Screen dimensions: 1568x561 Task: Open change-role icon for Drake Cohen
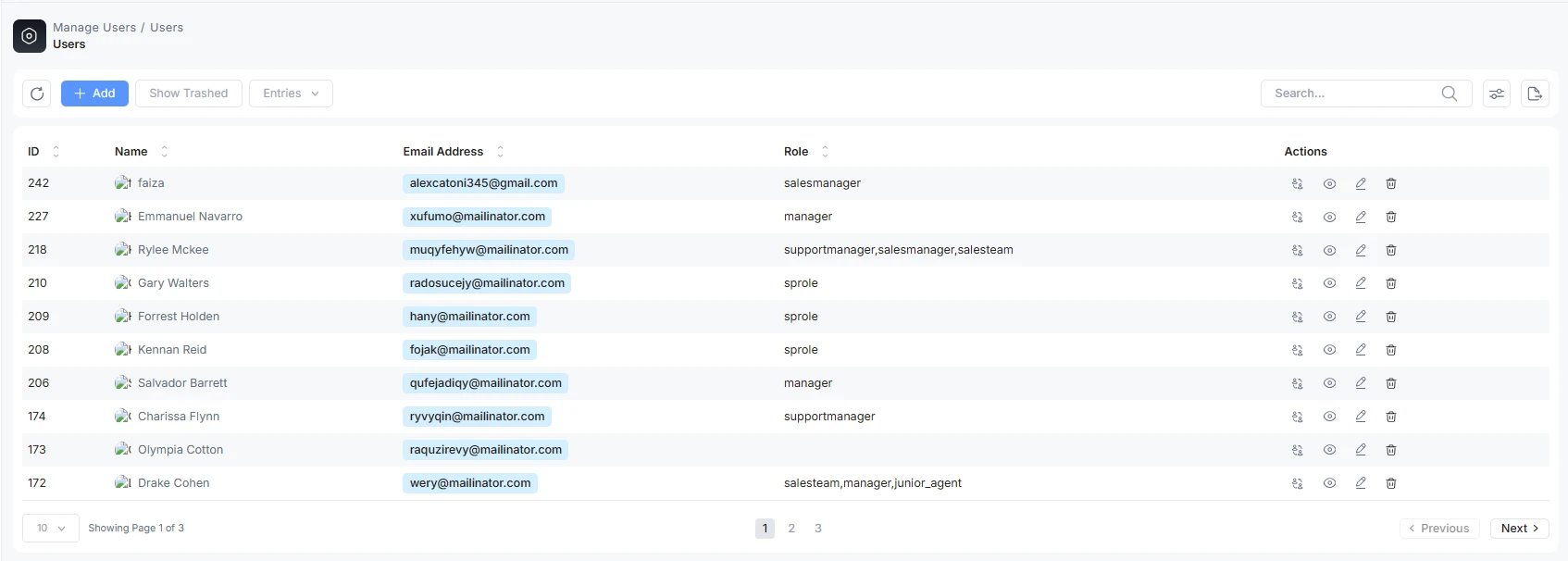click(1298, 483)
